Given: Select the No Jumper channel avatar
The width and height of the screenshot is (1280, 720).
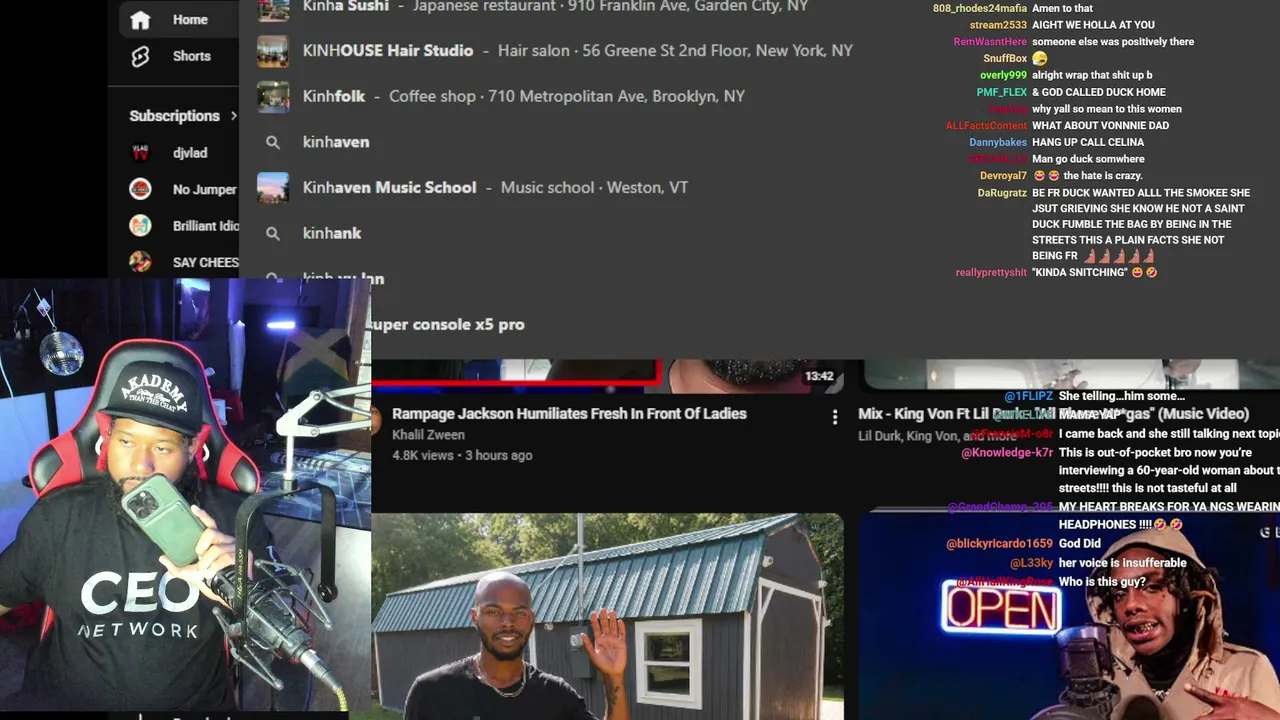Looking at the screenshot, I should (140, 189).
